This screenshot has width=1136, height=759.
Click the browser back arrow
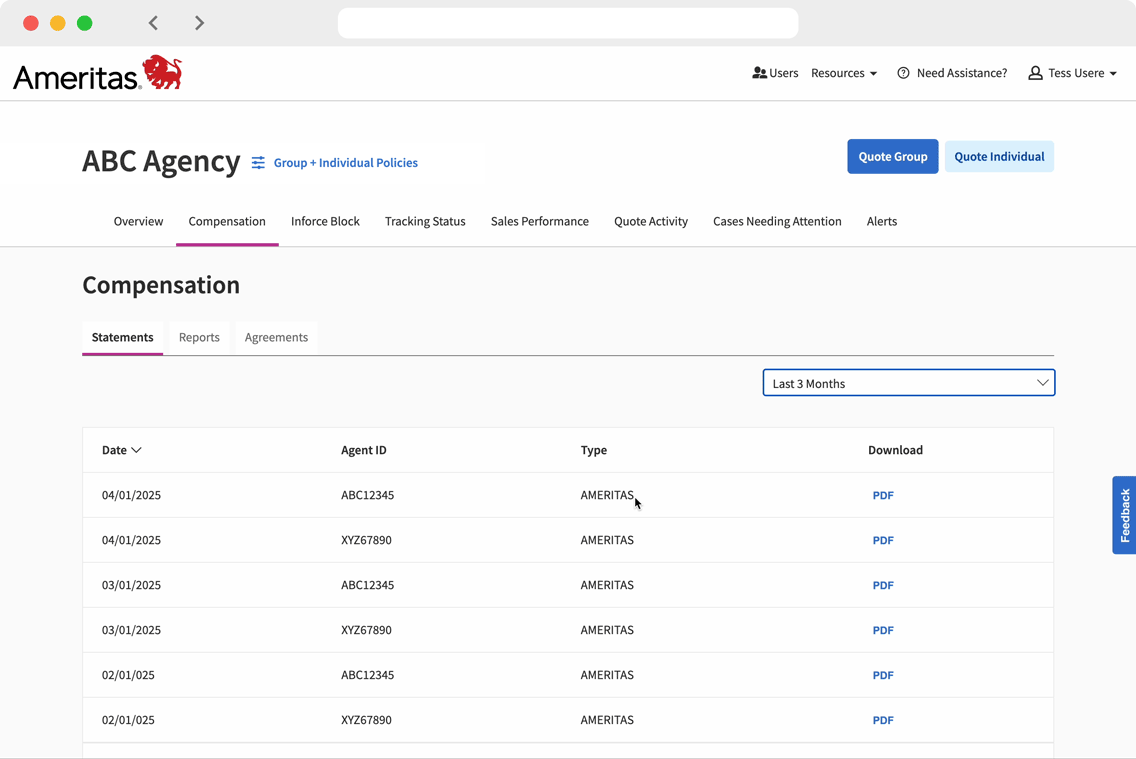[x=153, y=22]
